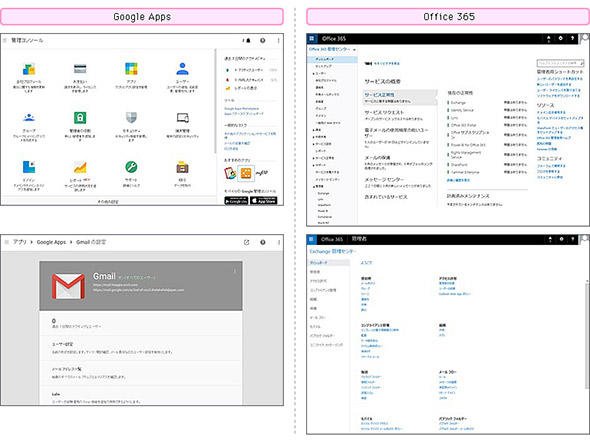Expand the サービス設定 node in Office 365 navigation

tap(313, 144)
